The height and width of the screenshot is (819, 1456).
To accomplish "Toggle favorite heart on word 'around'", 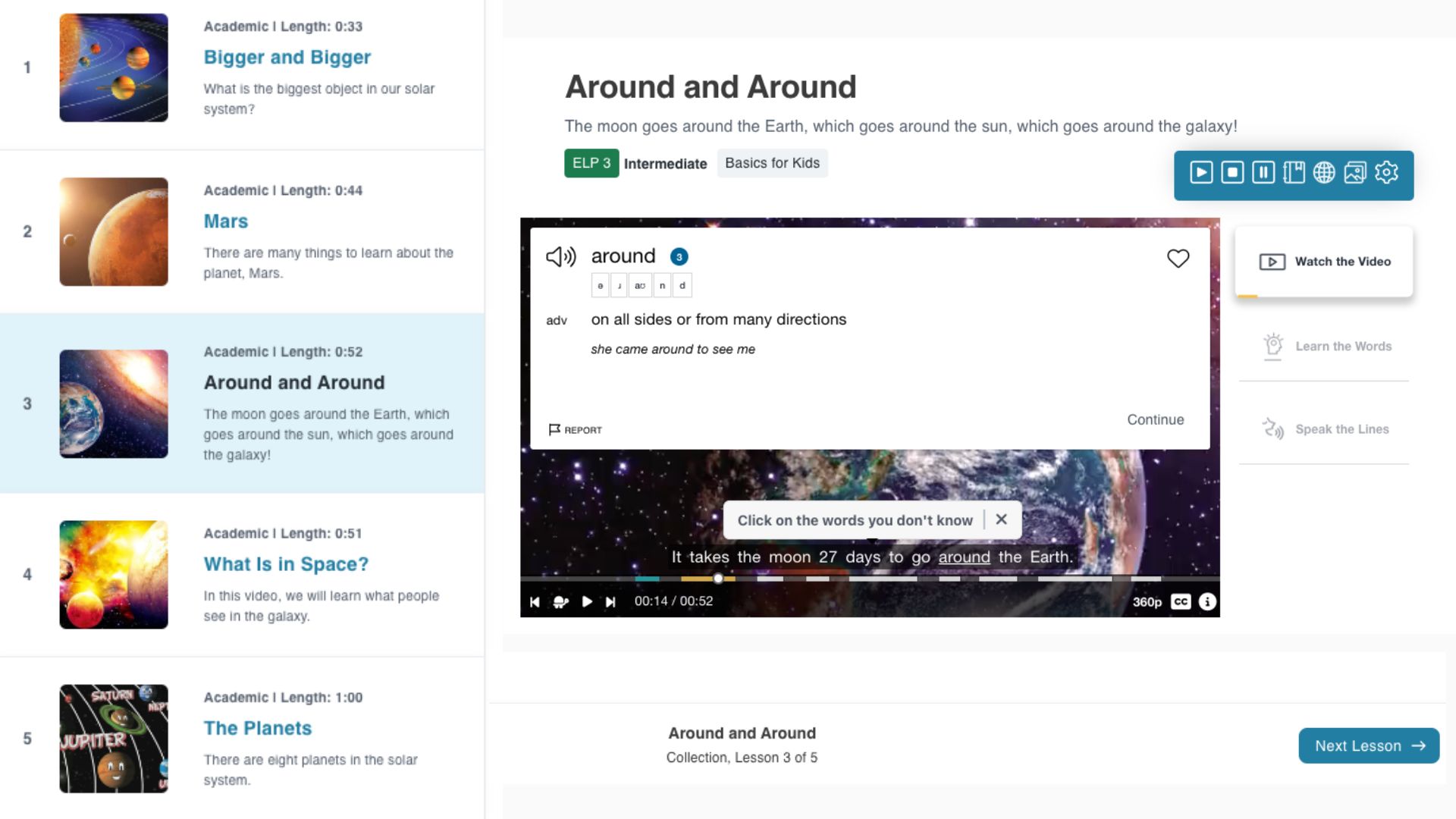I will point(1177,258).
